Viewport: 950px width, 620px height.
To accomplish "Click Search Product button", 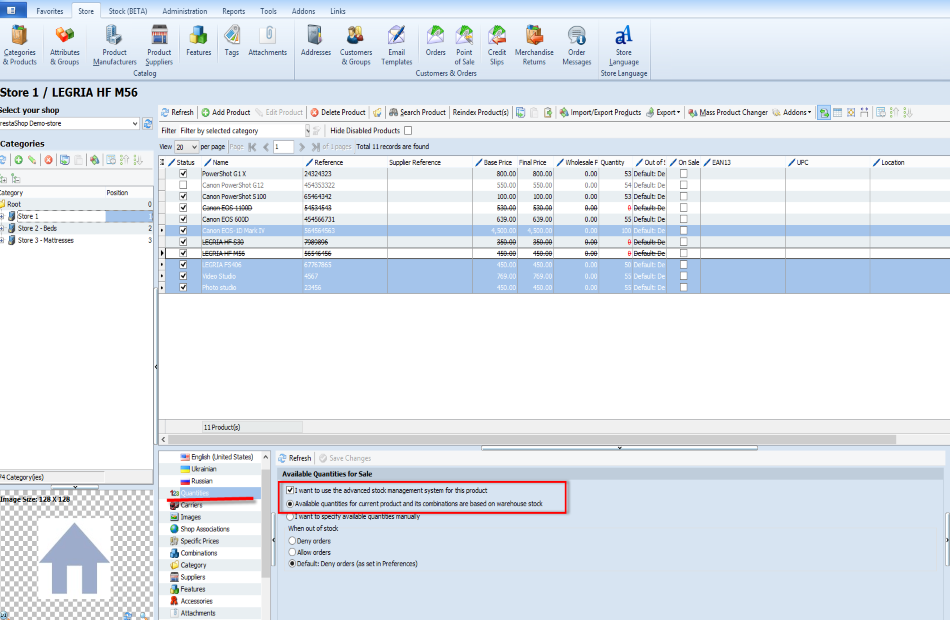I will 417,112.
